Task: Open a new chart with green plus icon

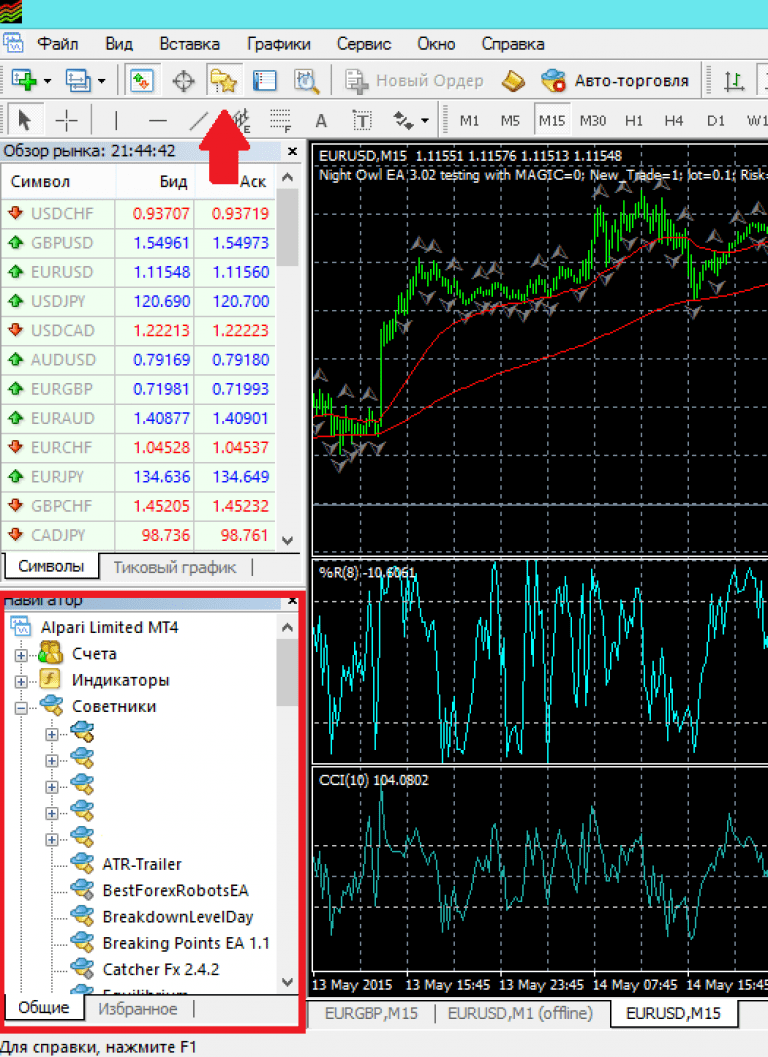Action: point(24,81)
